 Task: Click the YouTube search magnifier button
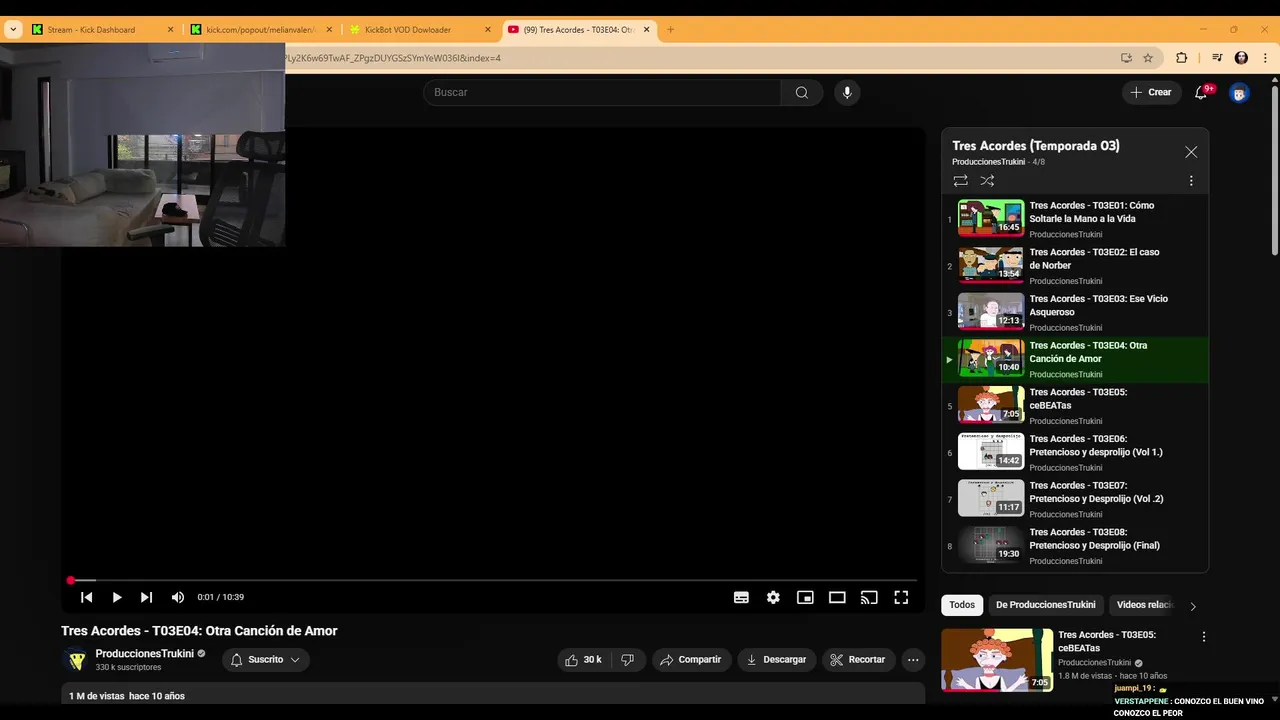point(801,92)
